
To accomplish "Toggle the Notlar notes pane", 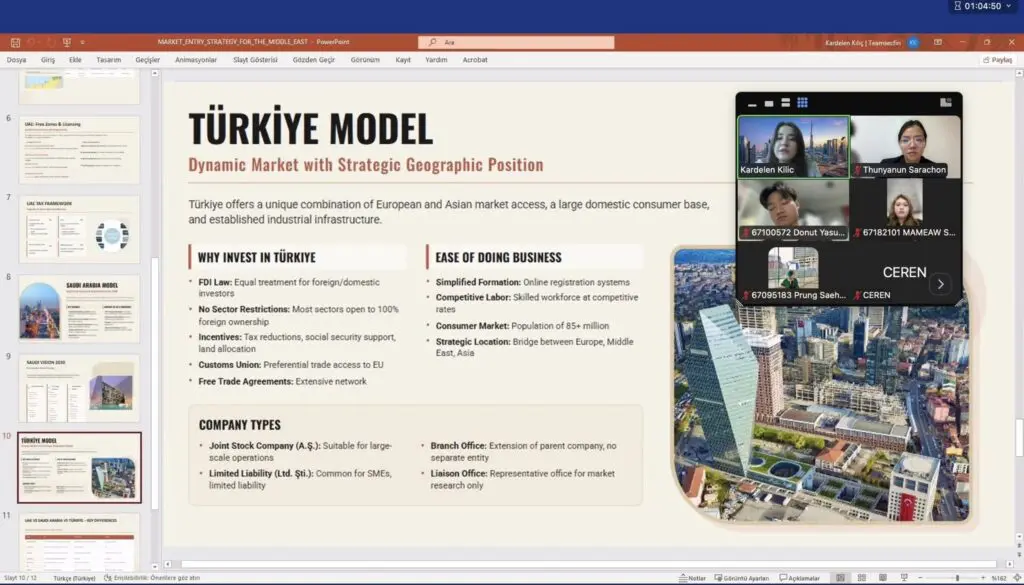I will (692, 578).
